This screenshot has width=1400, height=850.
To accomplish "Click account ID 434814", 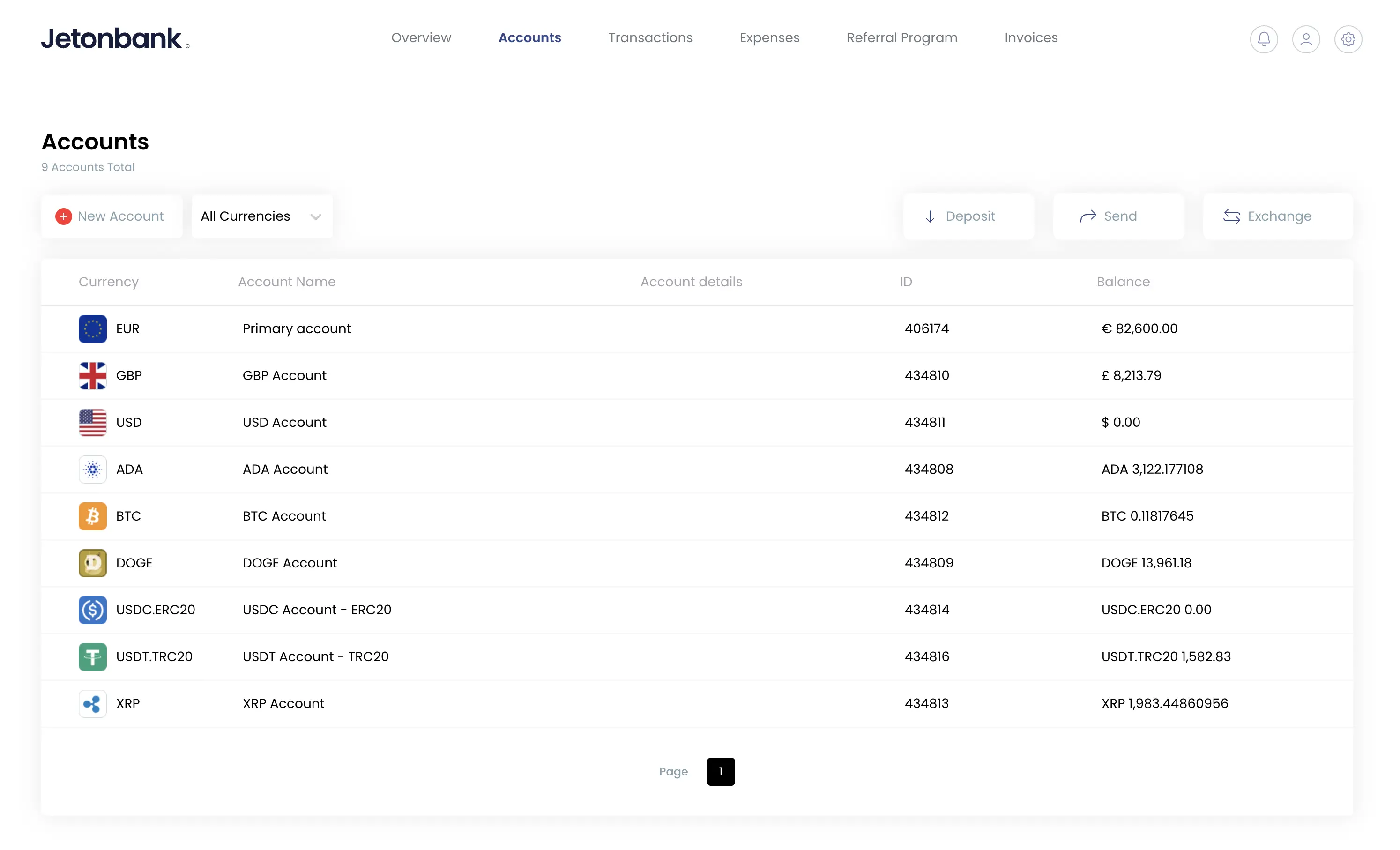I will point(927,610).
